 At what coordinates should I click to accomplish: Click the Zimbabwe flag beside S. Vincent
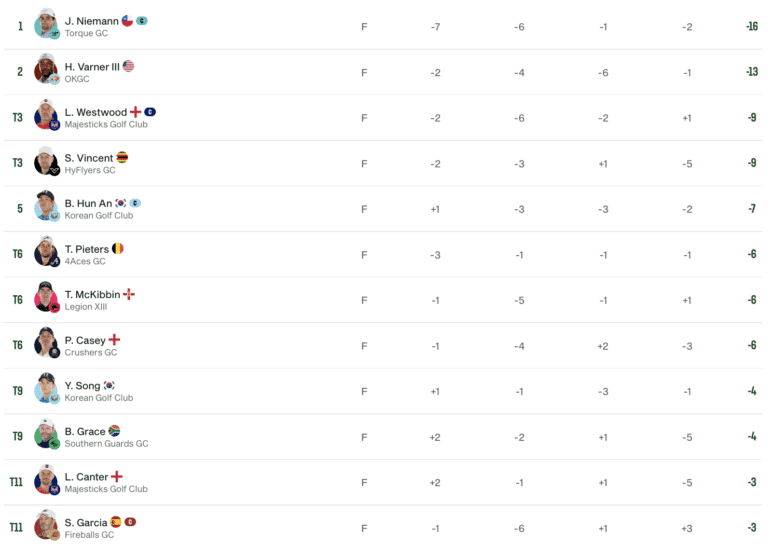122,157
